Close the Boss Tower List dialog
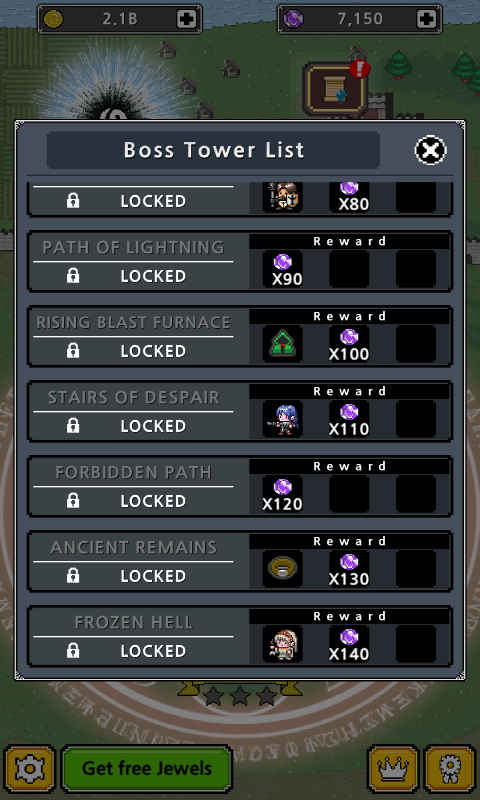 pyautogui.click(x=431, y=150)
